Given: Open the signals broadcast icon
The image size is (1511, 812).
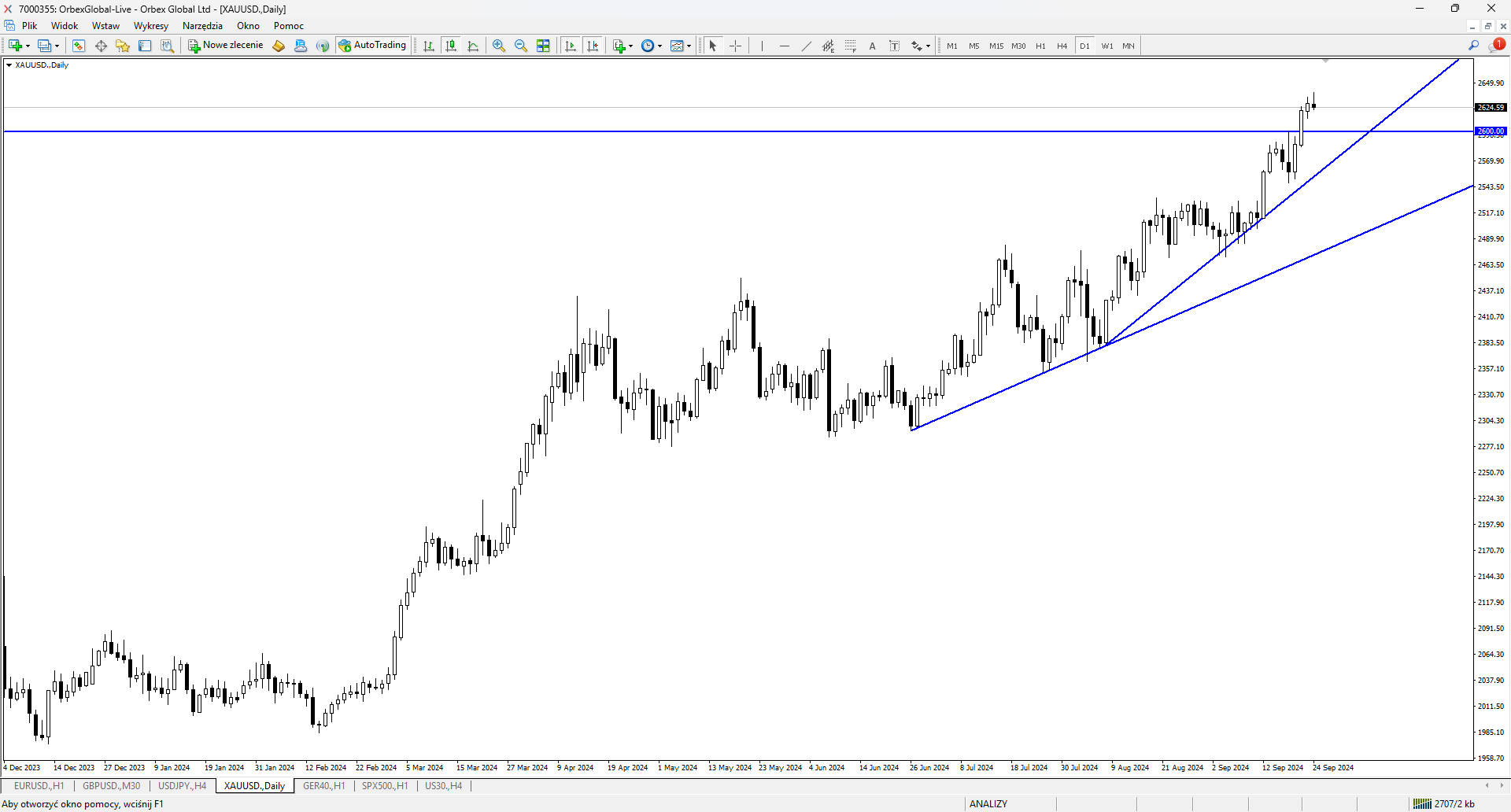Looking at the screenshot, I should (x=323, y=46).
